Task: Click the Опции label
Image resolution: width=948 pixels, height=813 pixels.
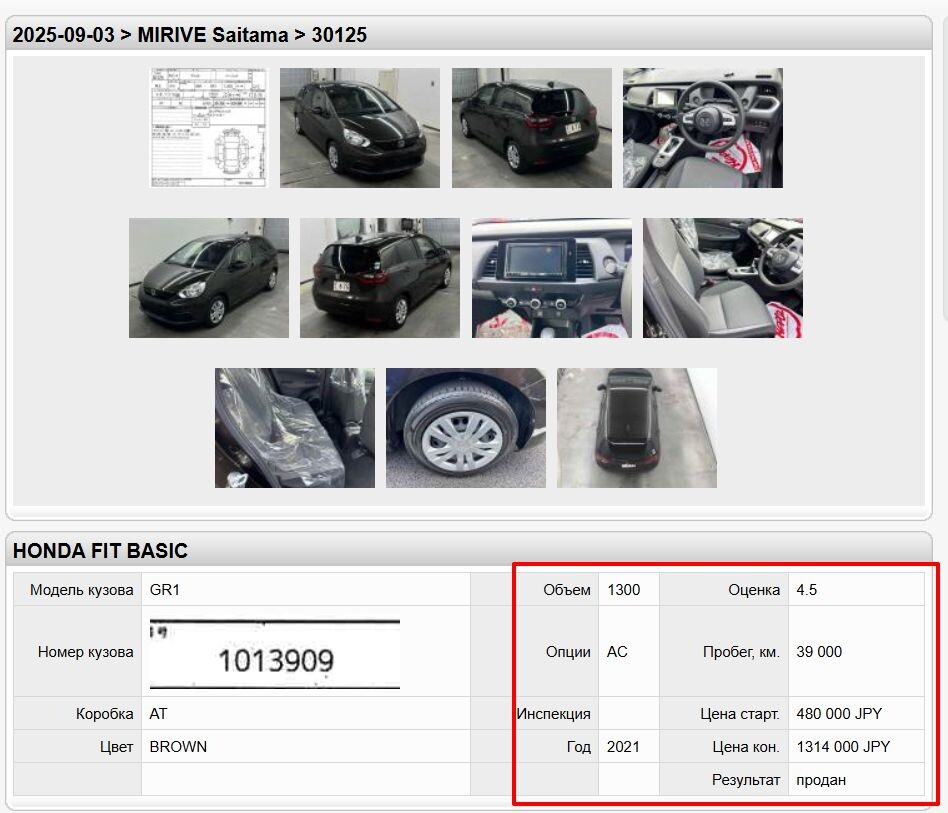Action: [568, 652]
